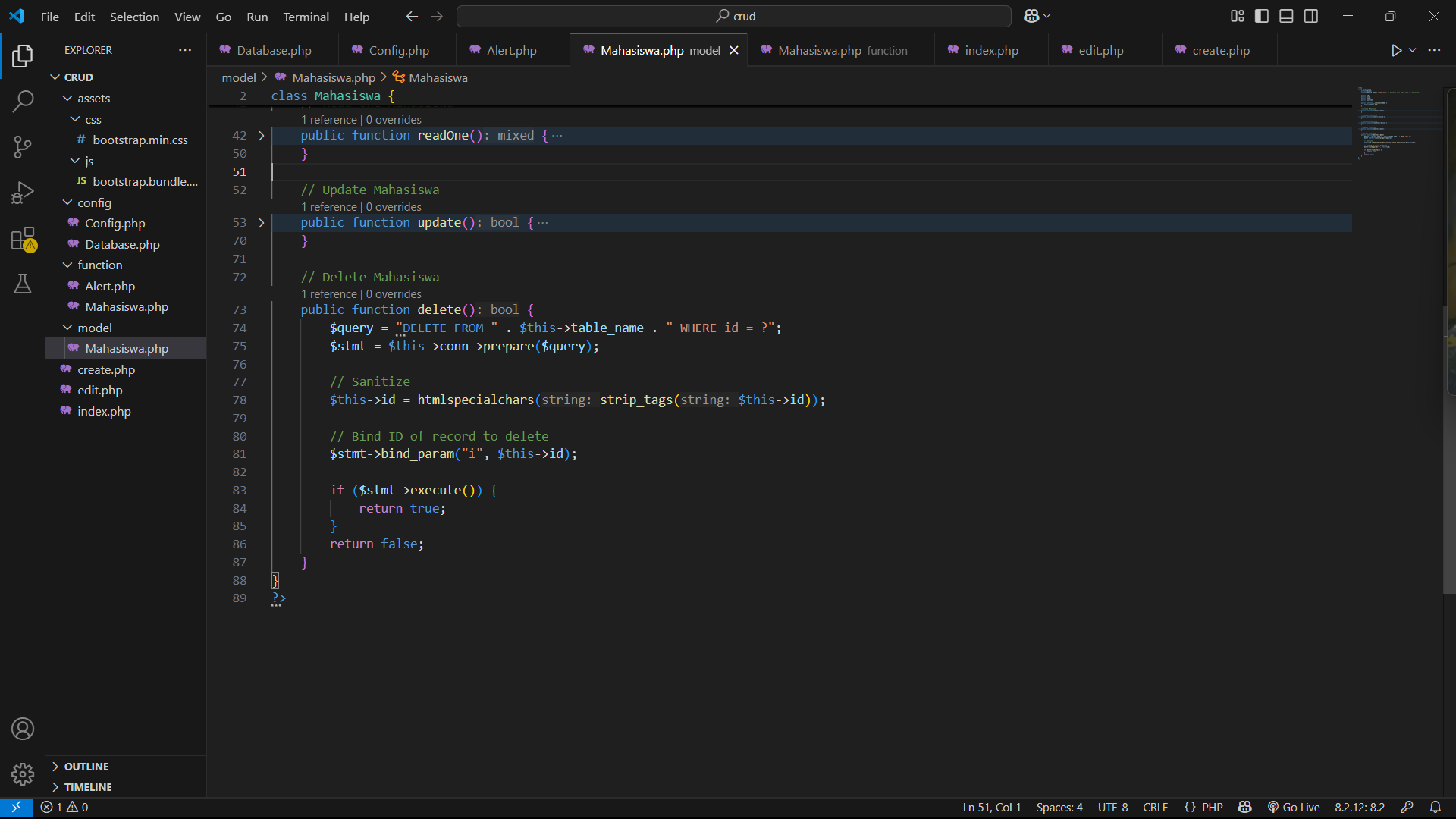
Task: Run the PHP file with play button
Action: 1396,50
